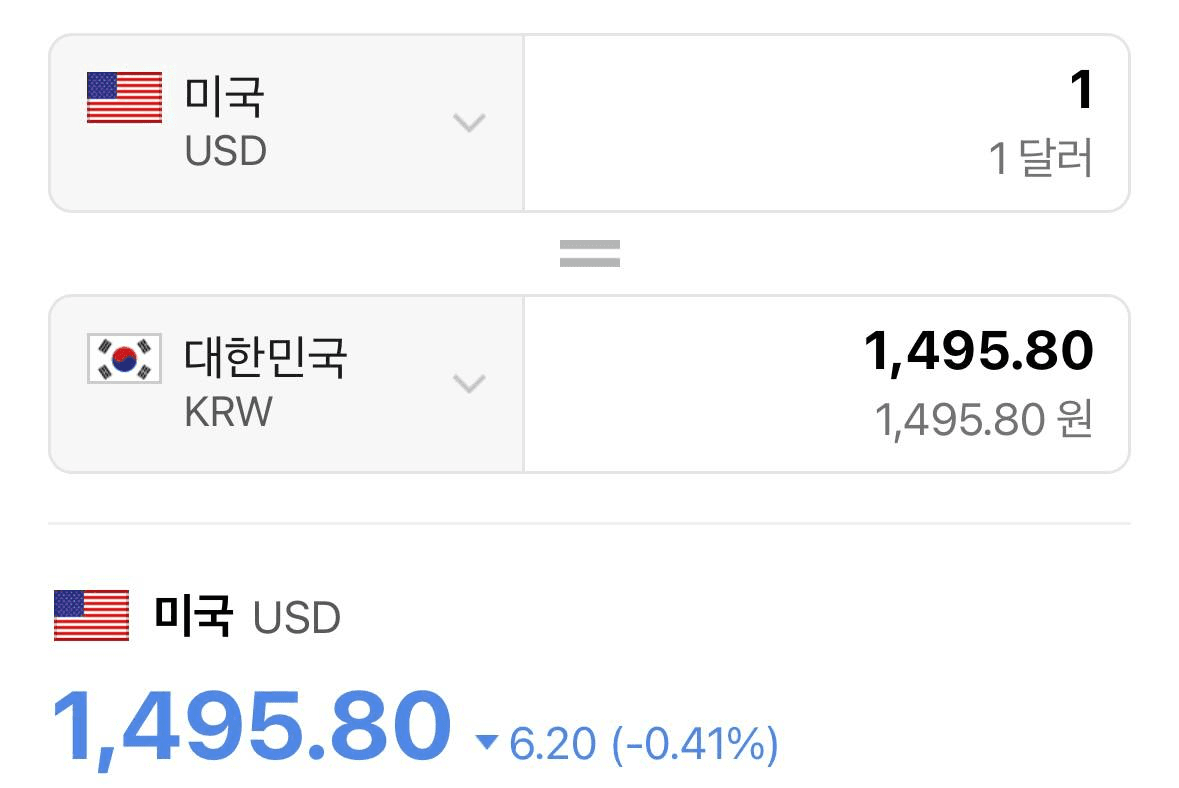Click the blue downward triangle rate indicator
Image resolution: width=1179 pixels, height=788 pixels.
(x=487, y=742)
